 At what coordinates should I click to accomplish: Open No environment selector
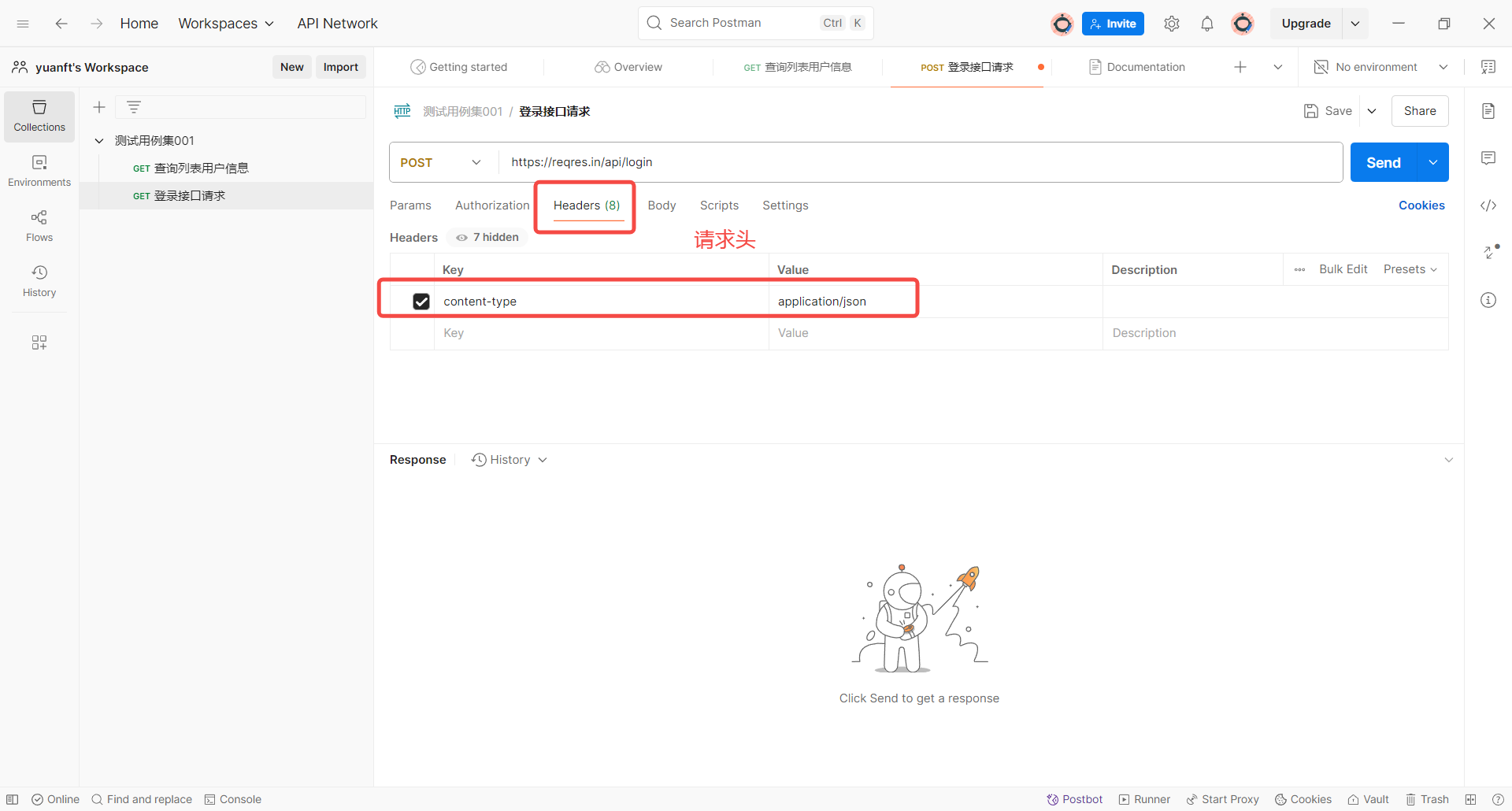click(1381, 67)
